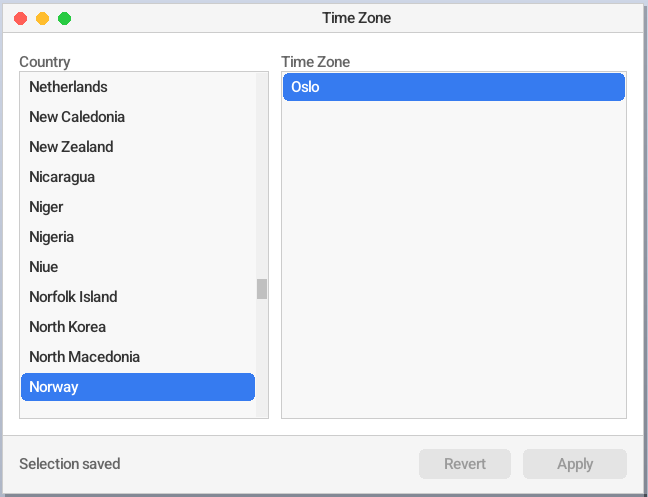Select Niue from the country list
This screenshot has height=497, width=648.
(x=138, y=267)
